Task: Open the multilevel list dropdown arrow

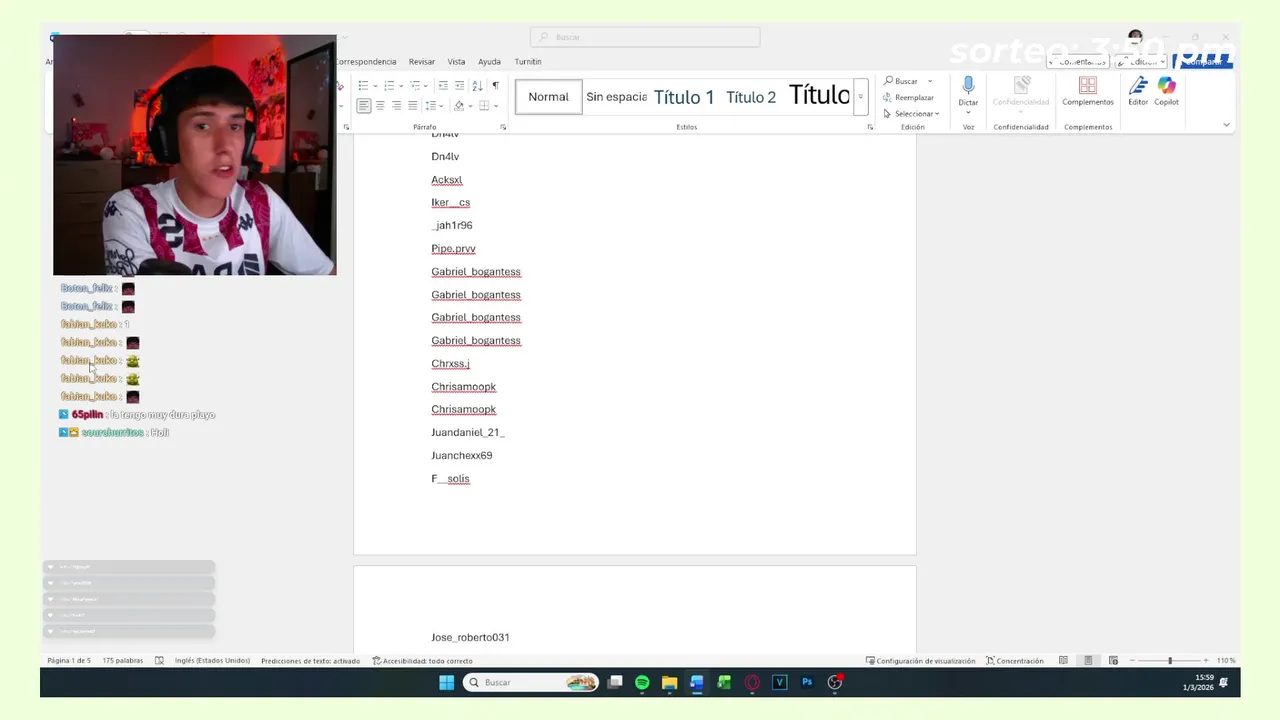Action: pyautogui.click(x=426, y=86)
